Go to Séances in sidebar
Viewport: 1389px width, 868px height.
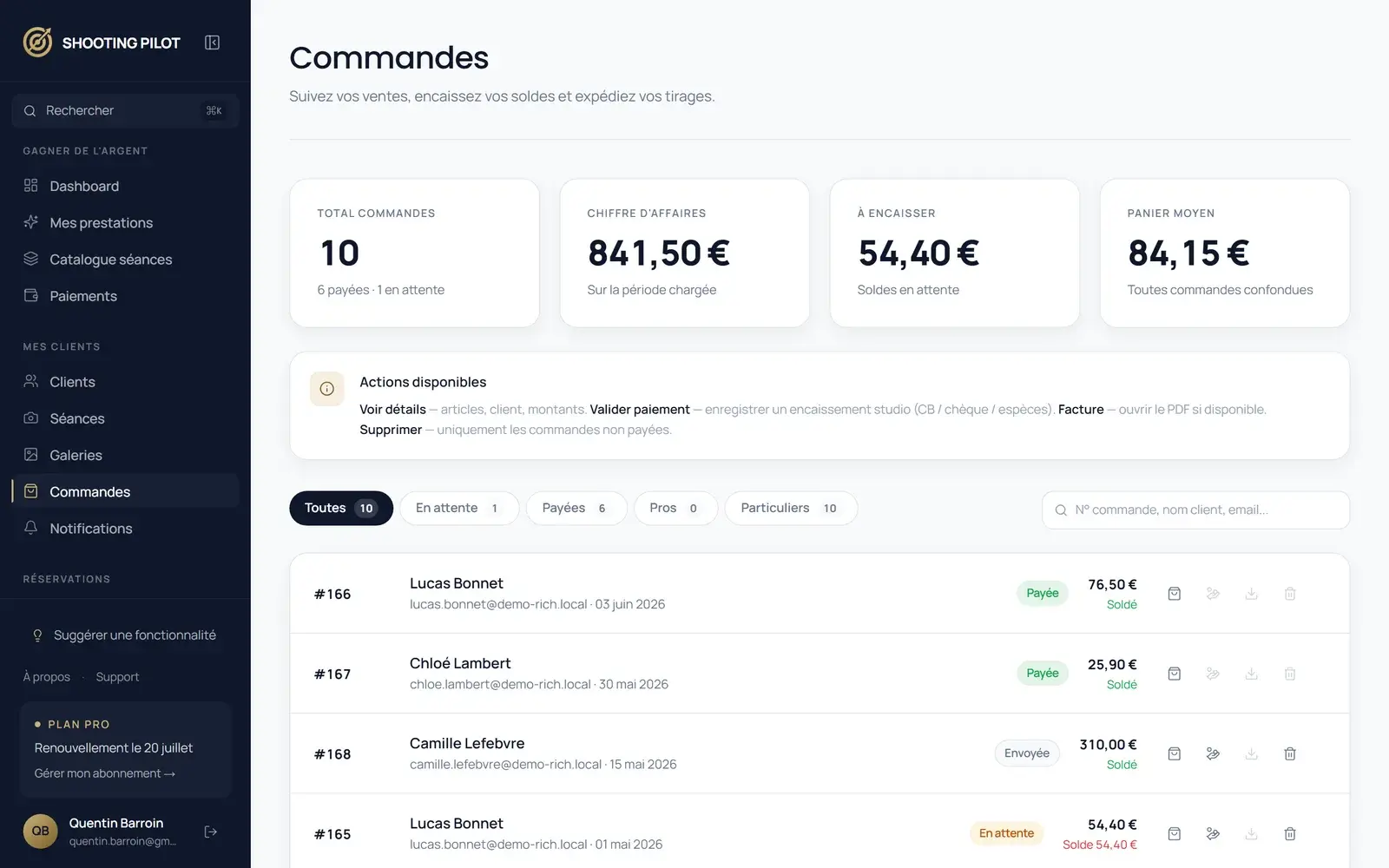click(x=126, y=418)
